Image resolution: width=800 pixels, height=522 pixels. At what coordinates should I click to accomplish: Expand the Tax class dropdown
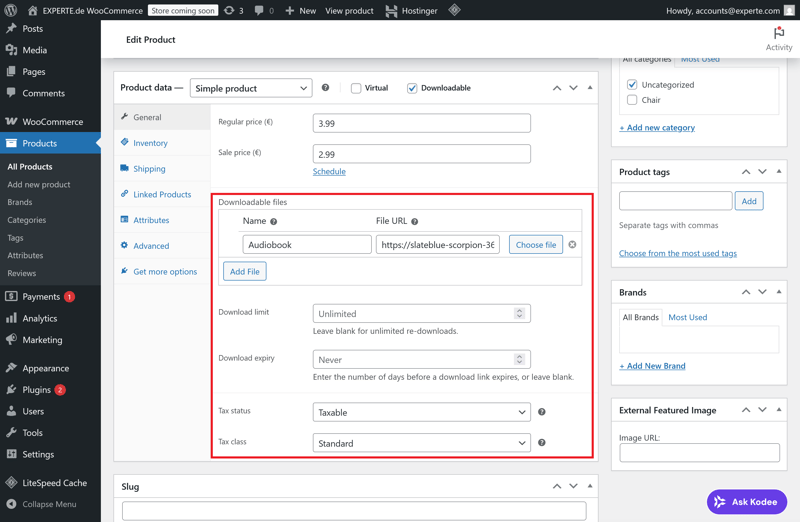coord(421,443)
